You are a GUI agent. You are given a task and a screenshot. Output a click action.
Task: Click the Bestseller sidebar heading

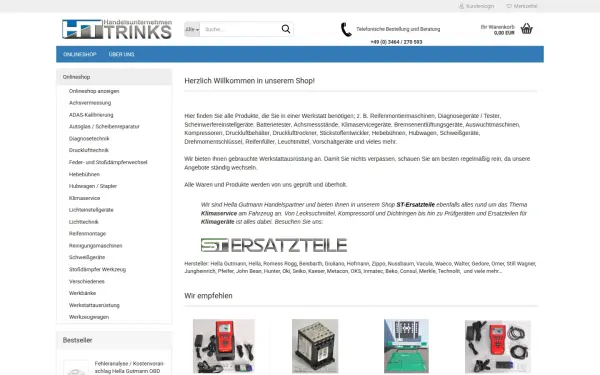coord(77,340)
